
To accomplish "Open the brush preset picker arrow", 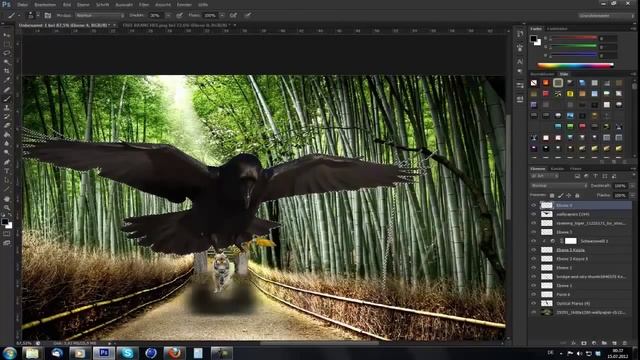I will coord(38,16).
